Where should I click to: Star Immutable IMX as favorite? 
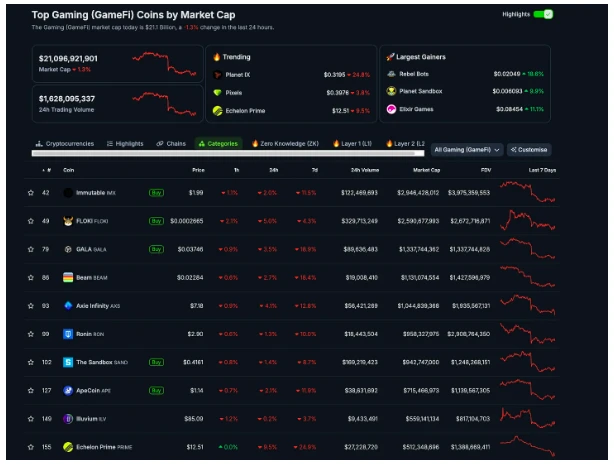(31, 192)
